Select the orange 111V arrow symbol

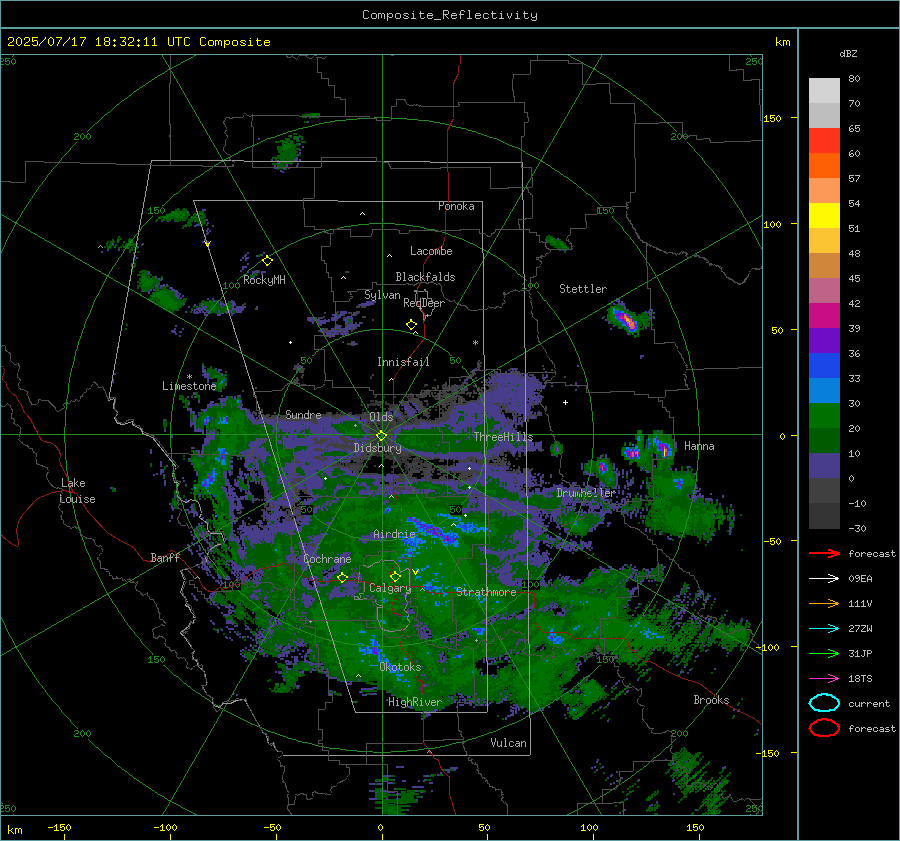(824, 603)
